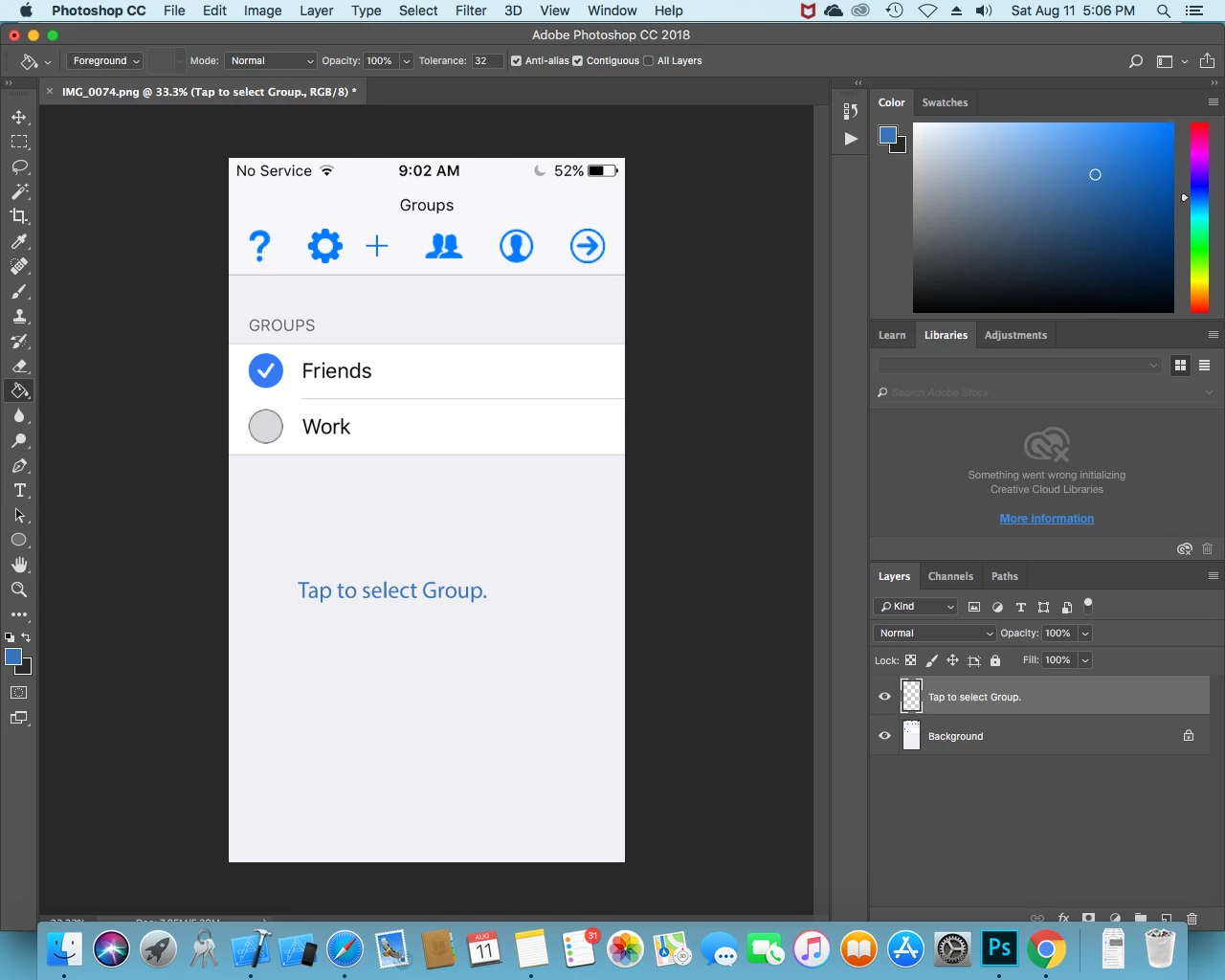Toggle lock all padlock icon
1225x980 pixels.
pyautogui.click(x=995, y=660)
